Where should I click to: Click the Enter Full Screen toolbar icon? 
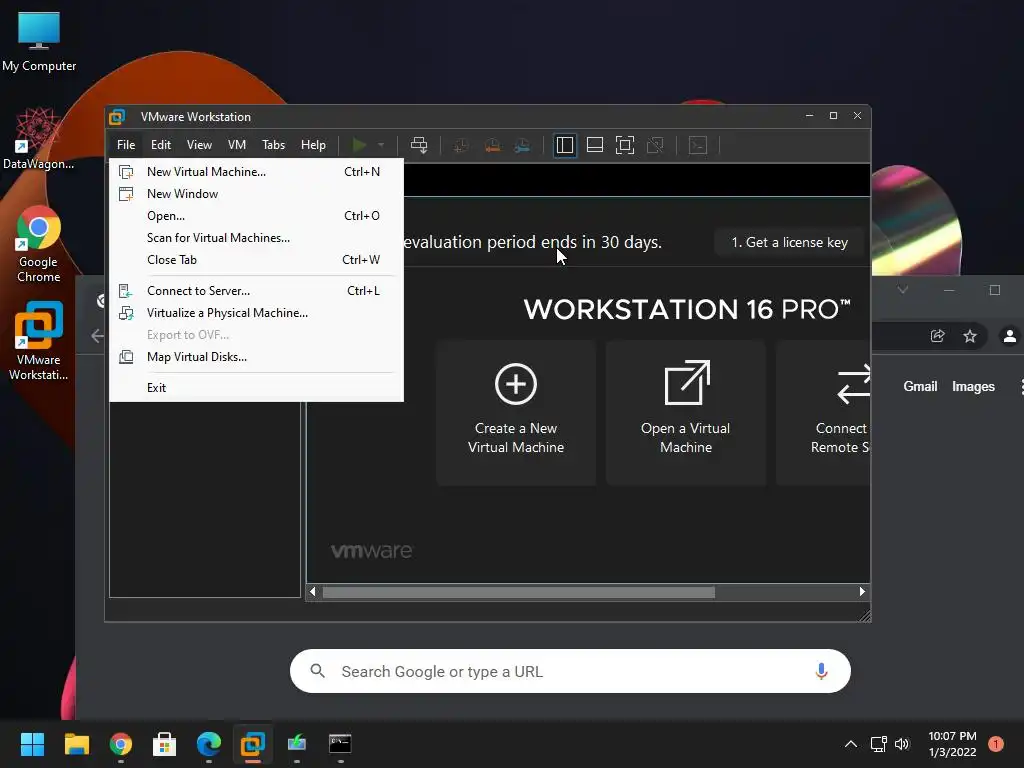625,145
